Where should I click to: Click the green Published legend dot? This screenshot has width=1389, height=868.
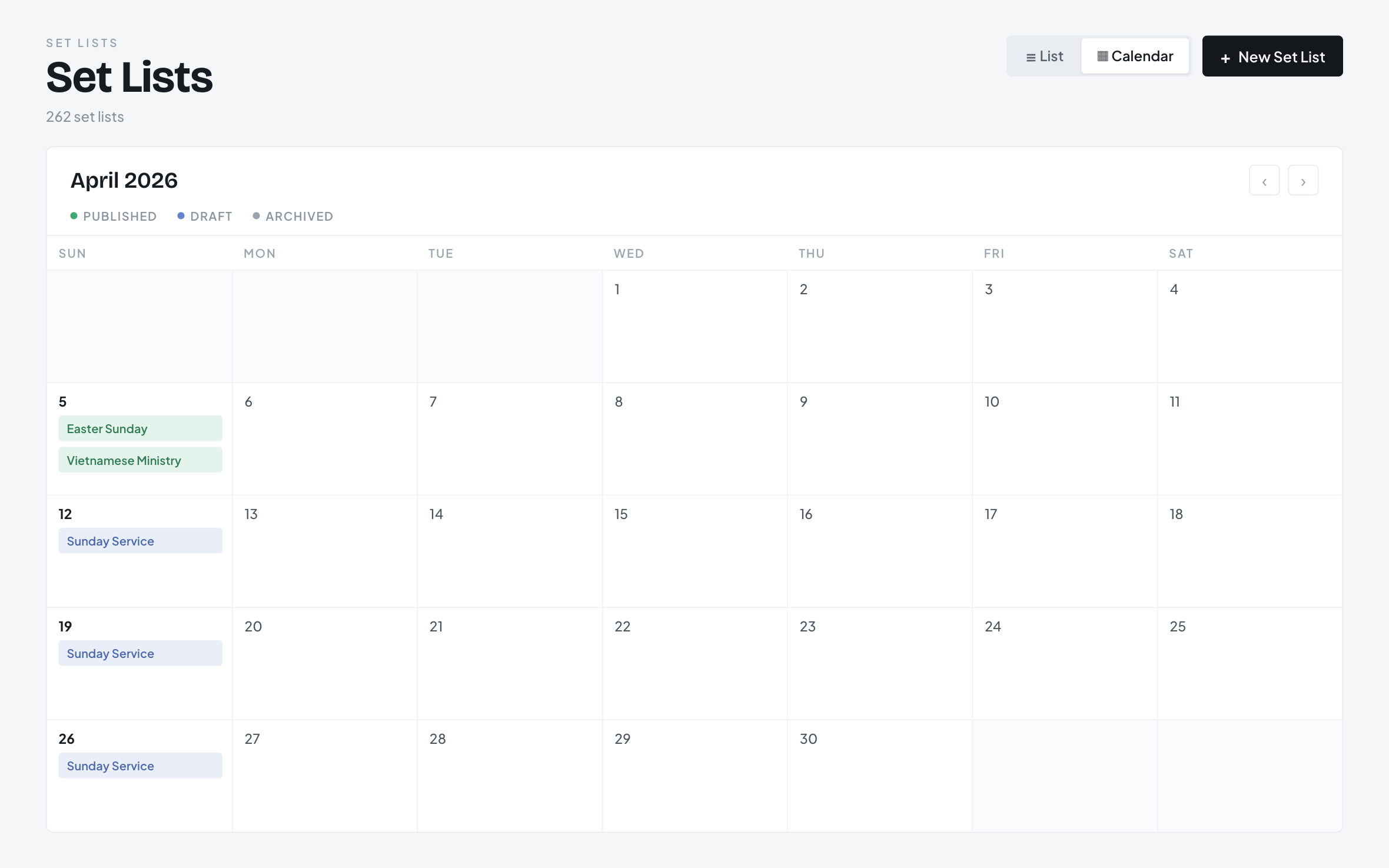click(74, 216)
